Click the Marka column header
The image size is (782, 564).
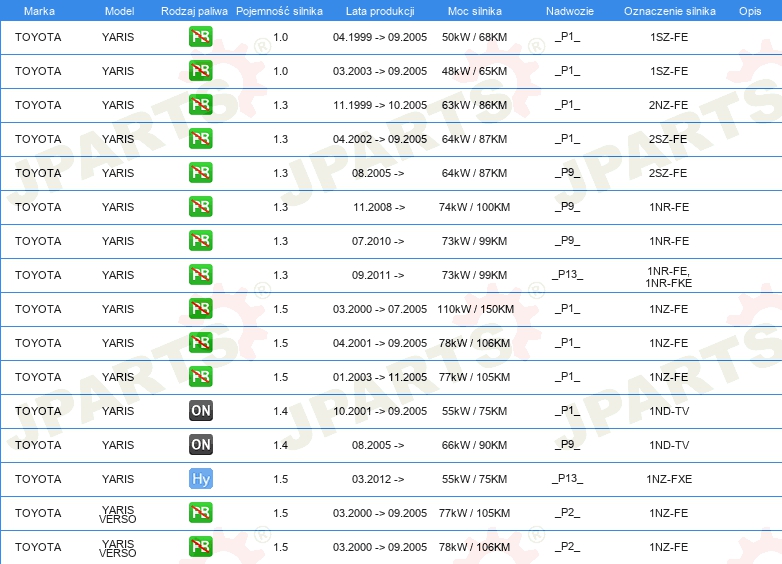(39, 11)
